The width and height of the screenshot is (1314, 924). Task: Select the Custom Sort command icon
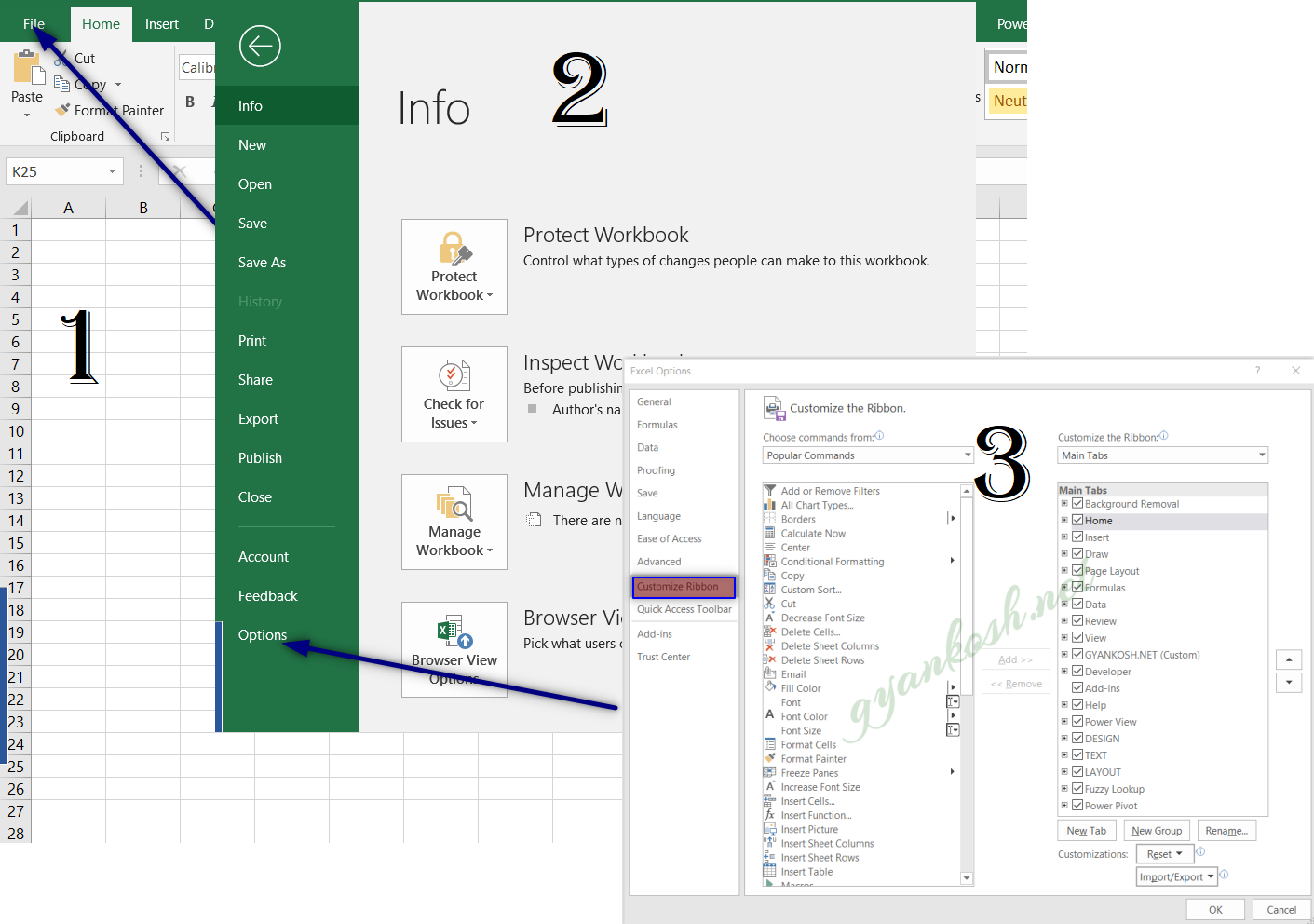(x=769, y=590)
